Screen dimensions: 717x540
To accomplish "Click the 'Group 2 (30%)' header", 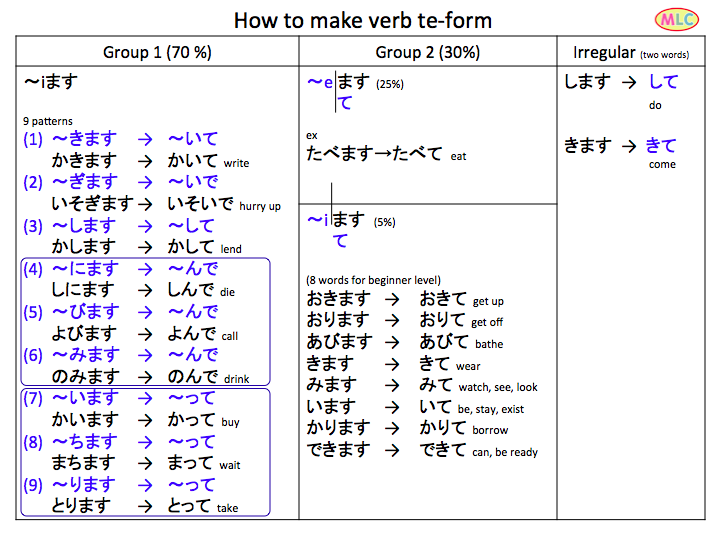I will (x=428, y=52).
